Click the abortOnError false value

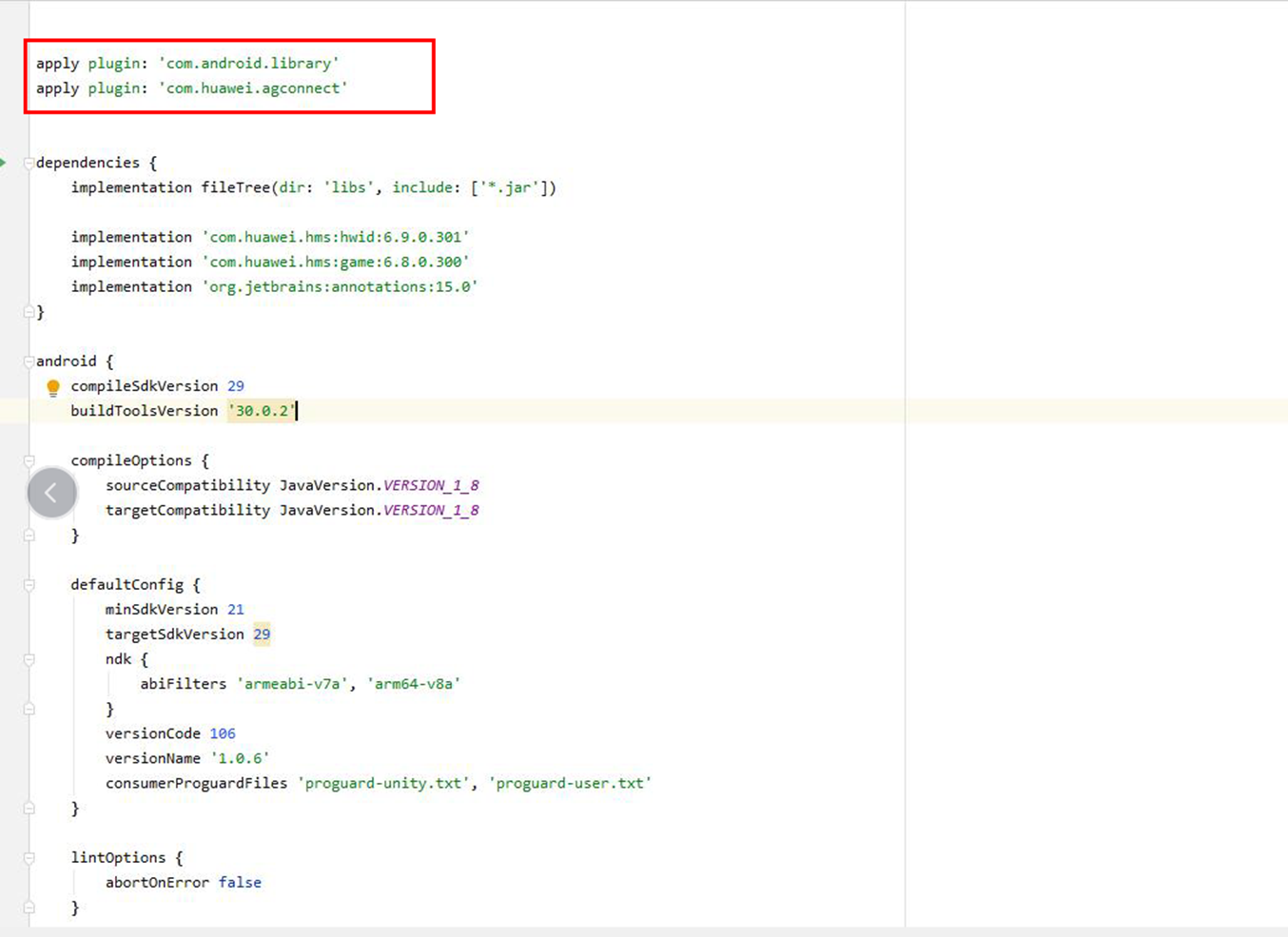point(240,883)
